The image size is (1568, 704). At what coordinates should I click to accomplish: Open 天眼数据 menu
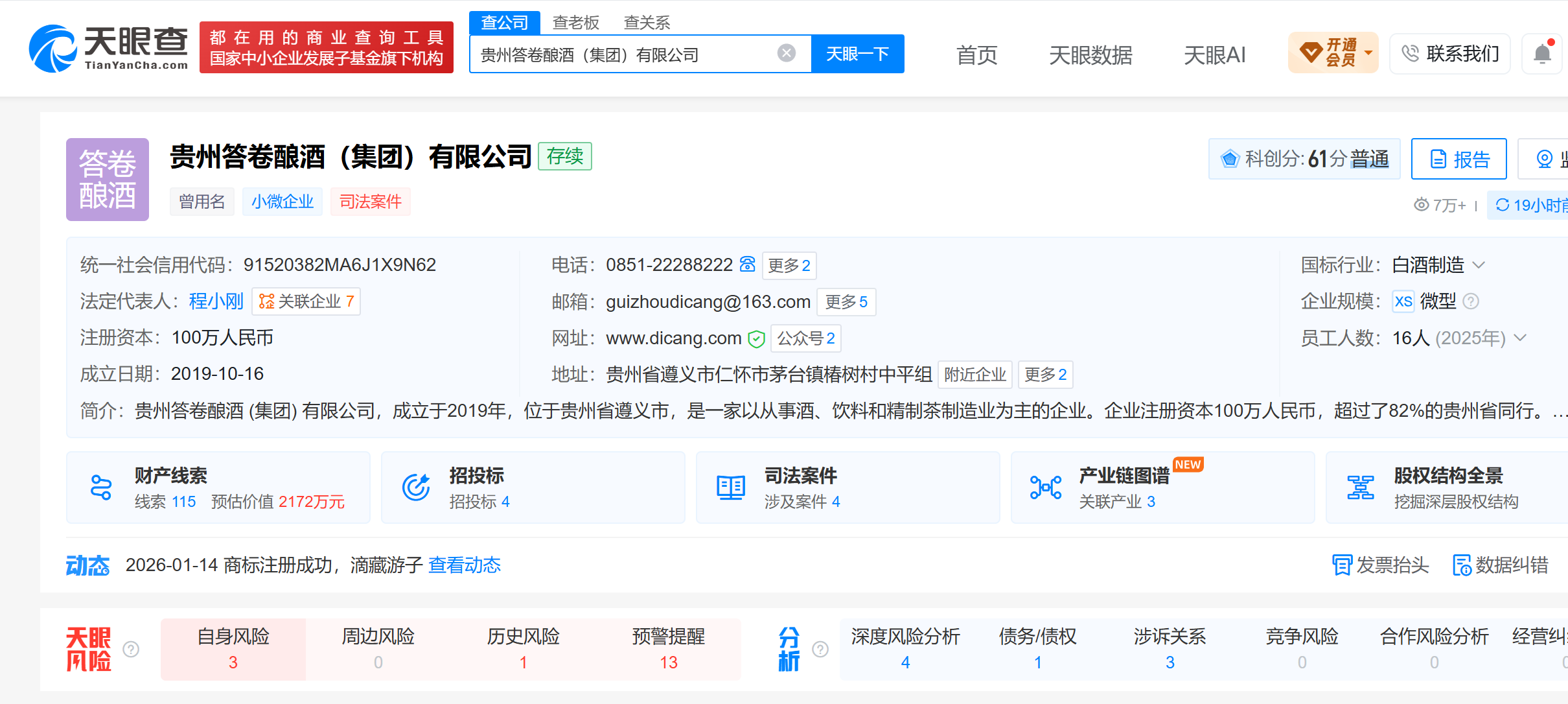tap(1090, 55)
